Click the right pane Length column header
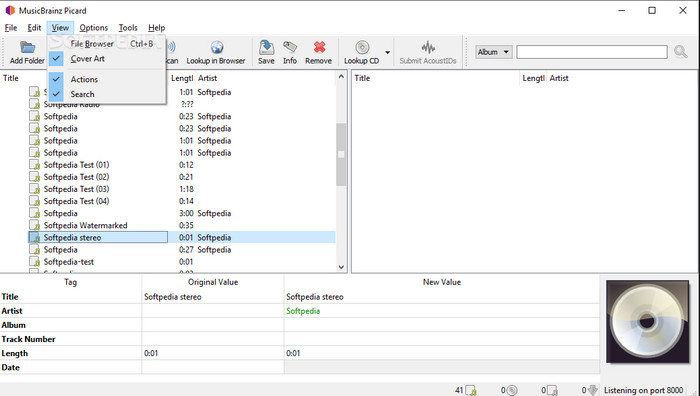Image resolution: width=700 pixels, height=396 pixels. [533, 78]
